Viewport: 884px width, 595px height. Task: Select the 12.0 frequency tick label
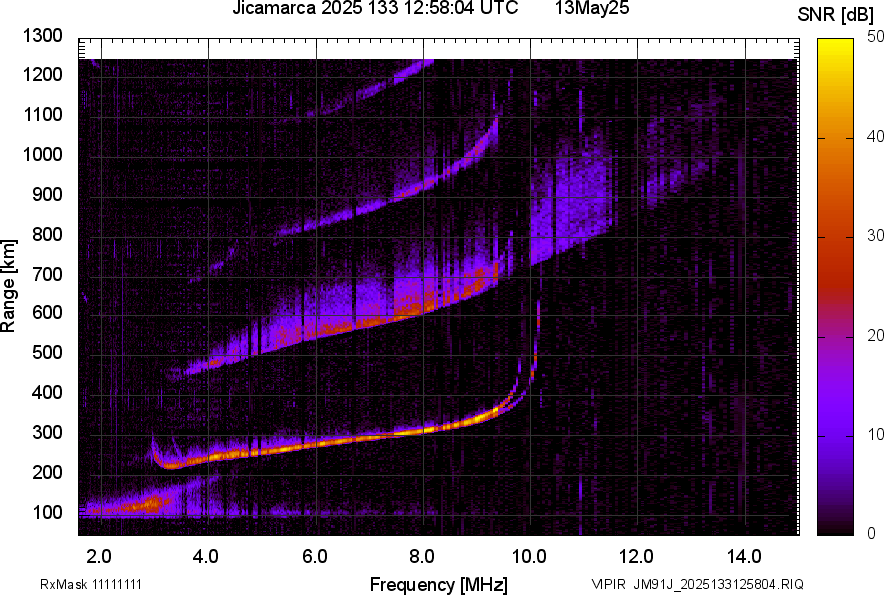pos(637,557)
